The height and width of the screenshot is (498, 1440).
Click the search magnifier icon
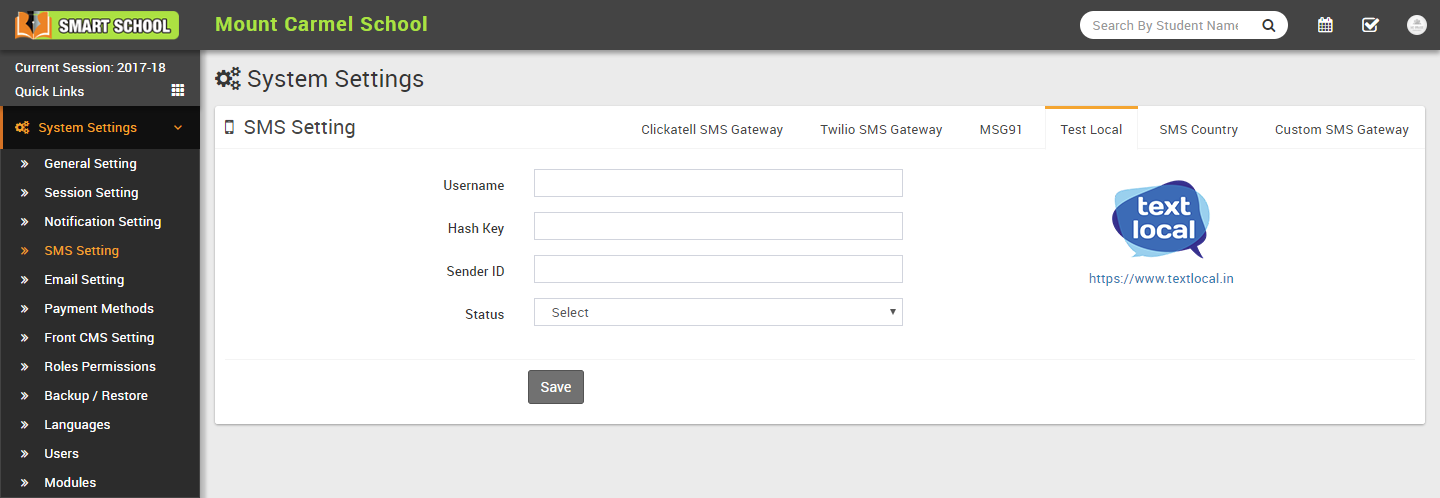1268,26
